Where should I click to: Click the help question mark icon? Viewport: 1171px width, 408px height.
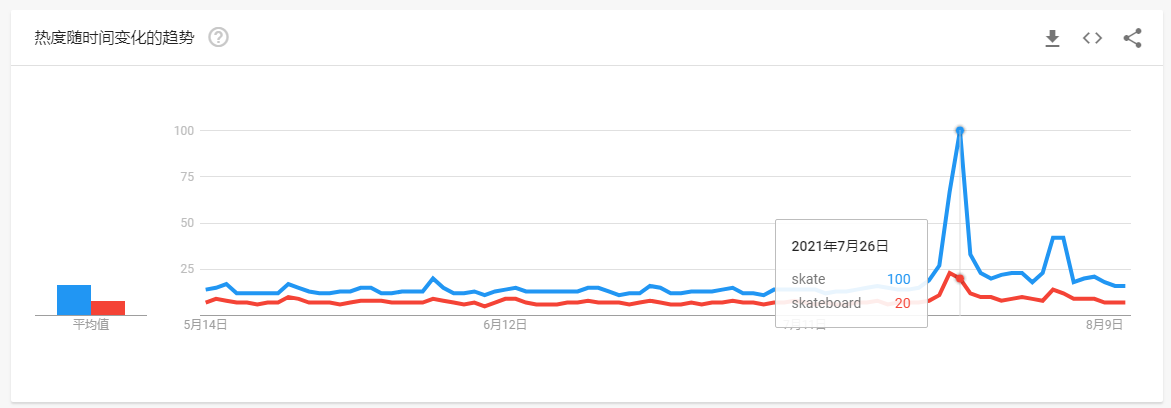tap(218, 37)
